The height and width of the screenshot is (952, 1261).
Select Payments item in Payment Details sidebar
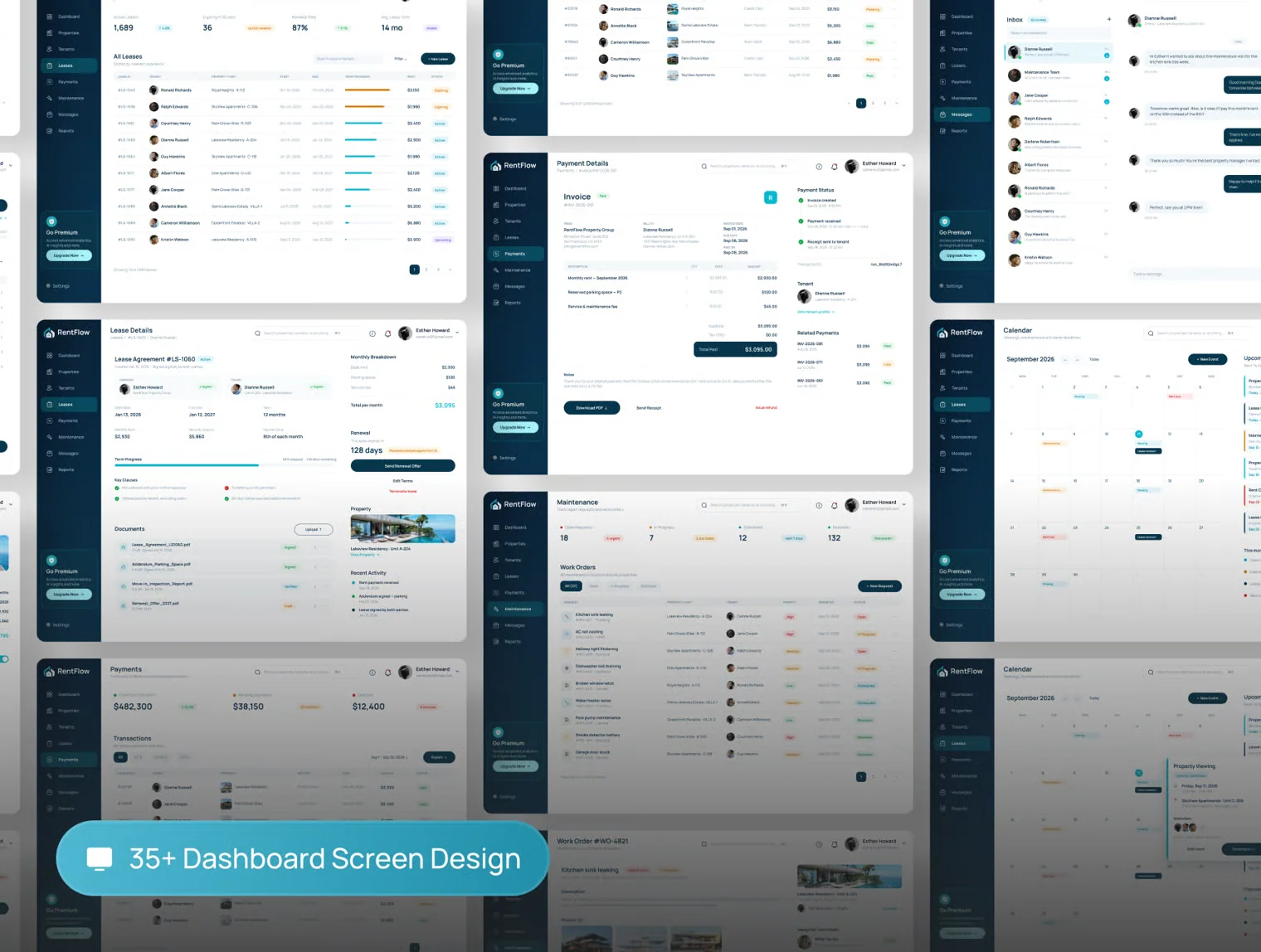tap(515, 254)
